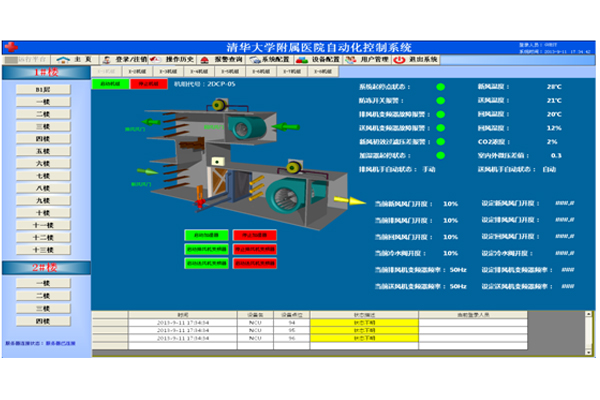Select 二楼 under 2#楼
This screenshot has width=600, height=400.
click(x=43, y=296)
